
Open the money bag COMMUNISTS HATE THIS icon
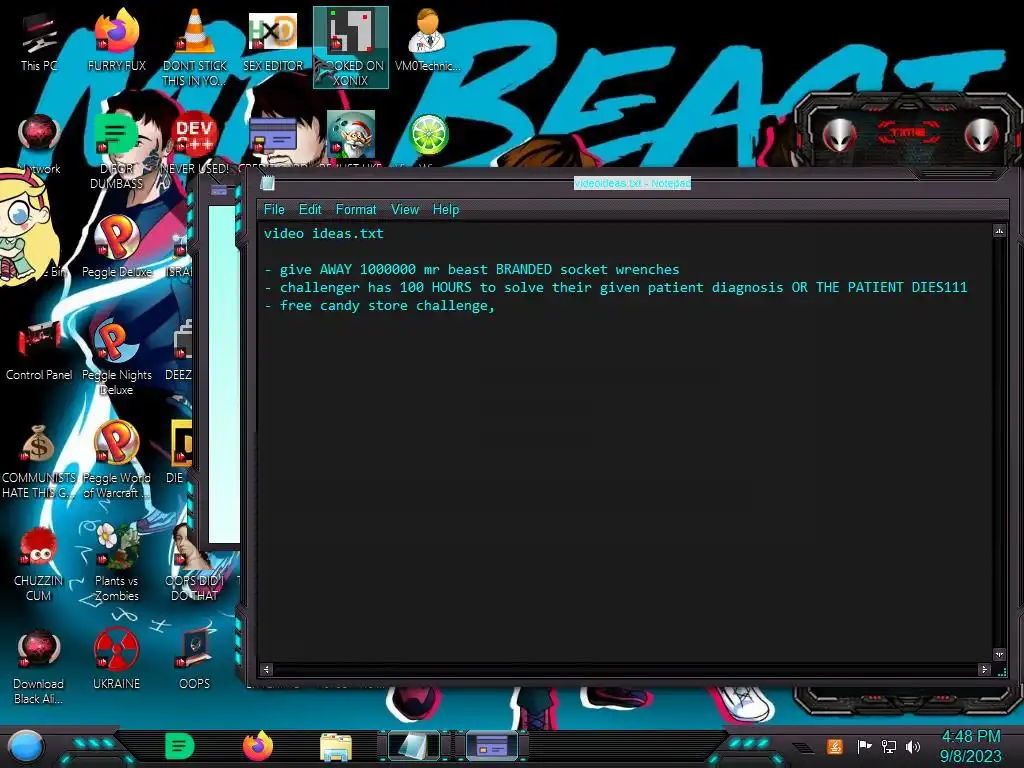pyautogui.click(x=39, y=461)
